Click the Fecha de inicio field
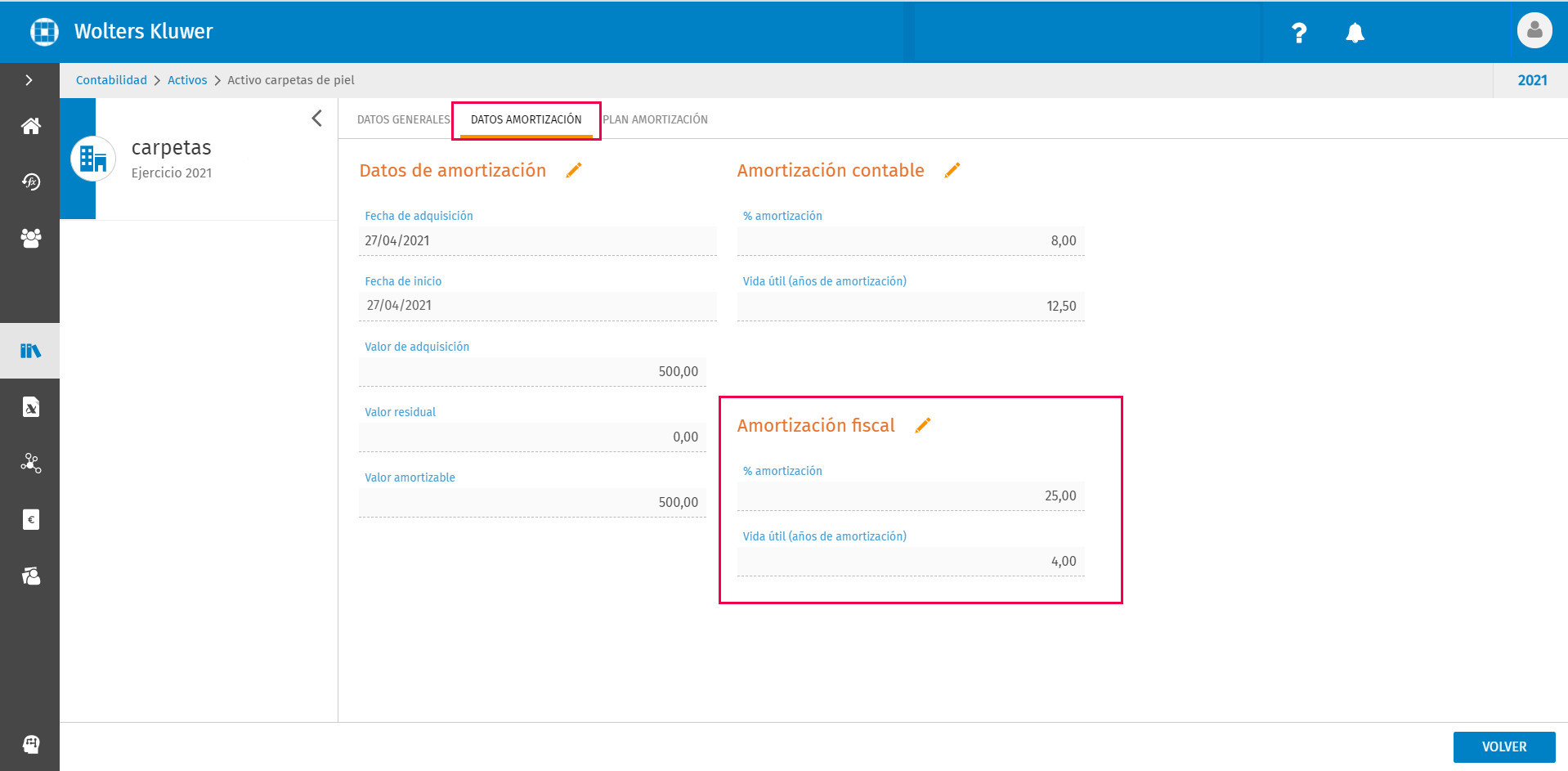 point(538,306)
